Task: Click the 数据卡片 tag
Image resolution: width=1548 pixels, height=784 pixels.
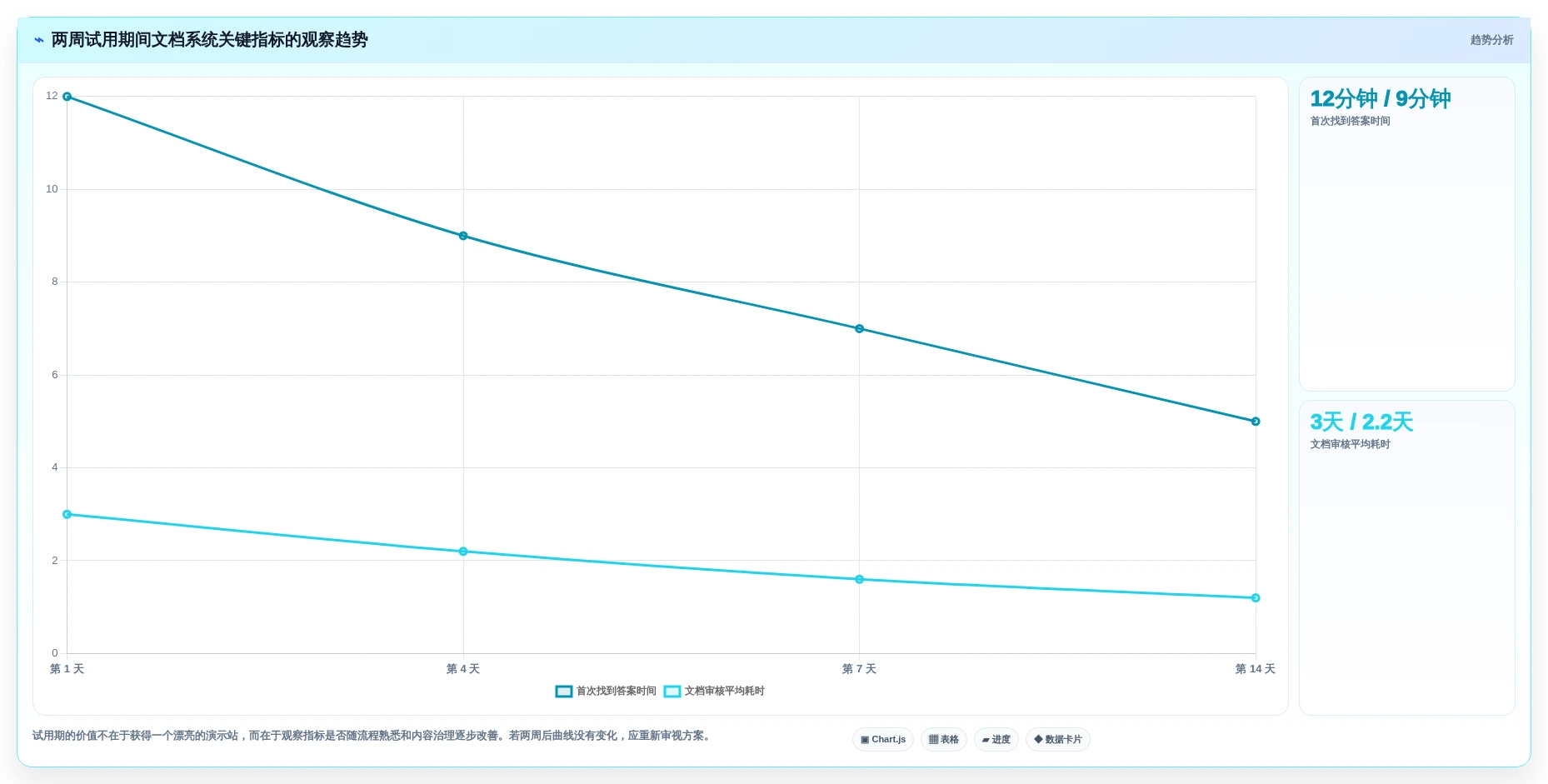Action: point(1058,740)
